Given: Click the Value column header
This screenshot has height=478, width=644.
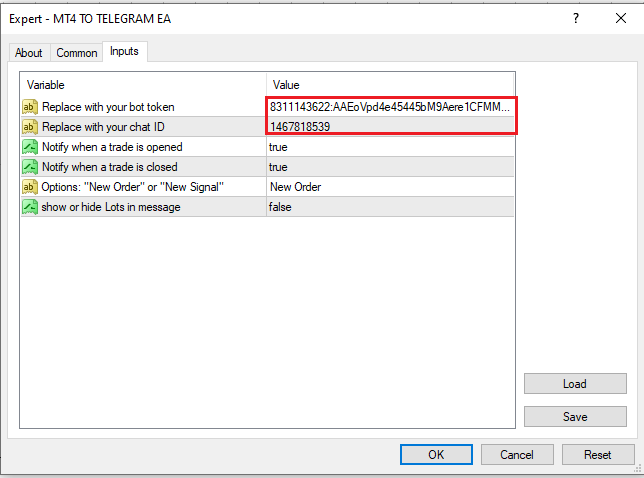Looking at the screenshot, I should (390, 85).
